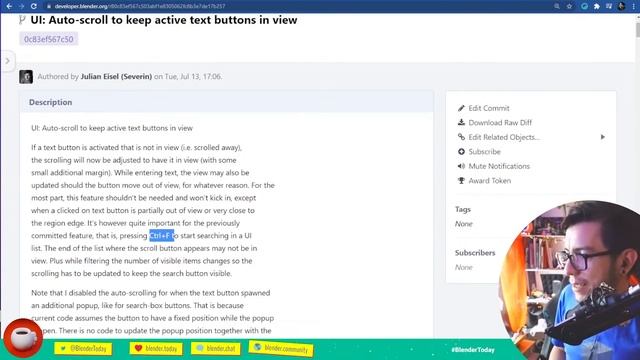Image resolution: width=640 pixels, height=360 pixels.
Task: Click the red coffee cup logo
Action: [23, 338]
